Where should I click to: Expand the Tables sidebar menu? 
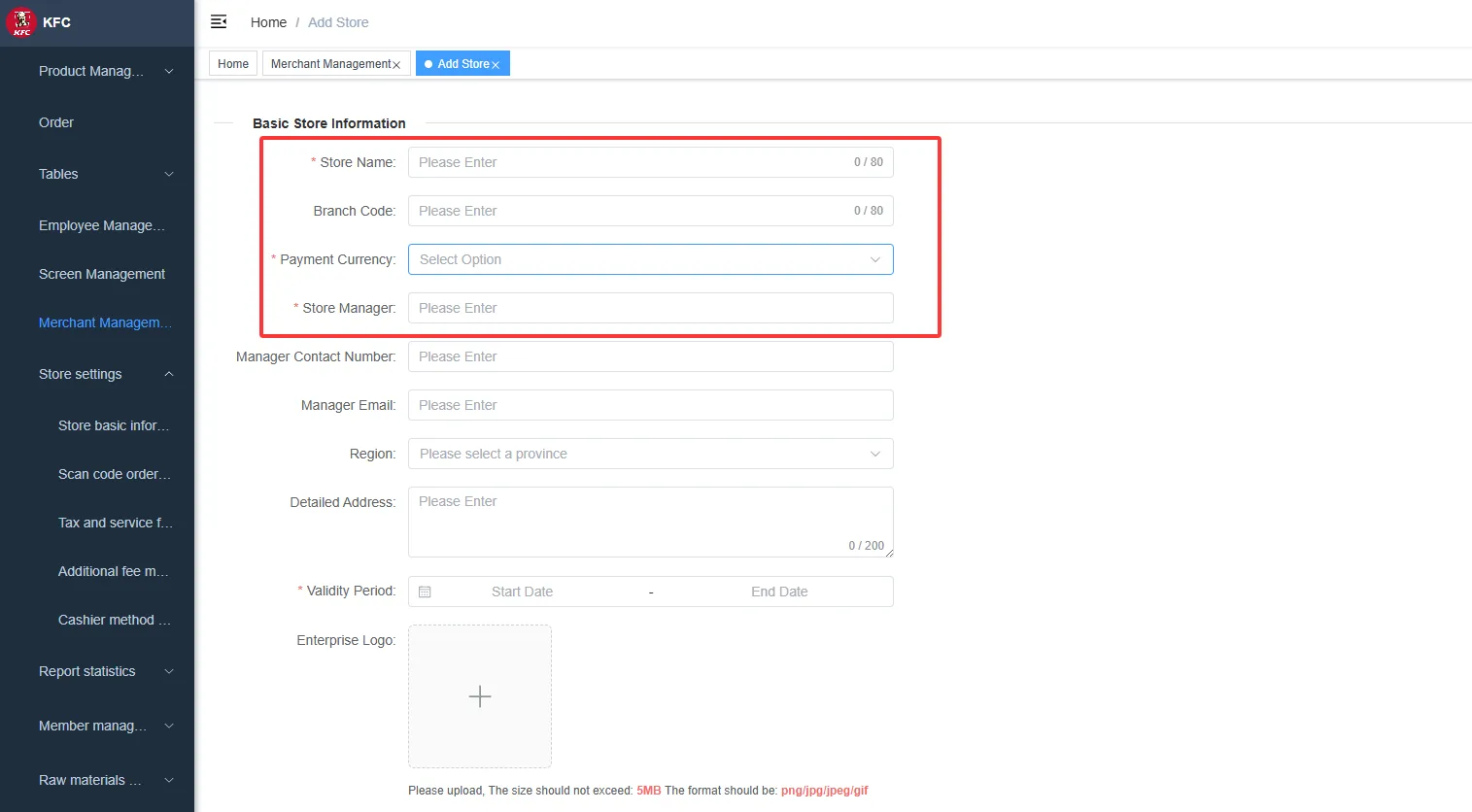point(97,174)
